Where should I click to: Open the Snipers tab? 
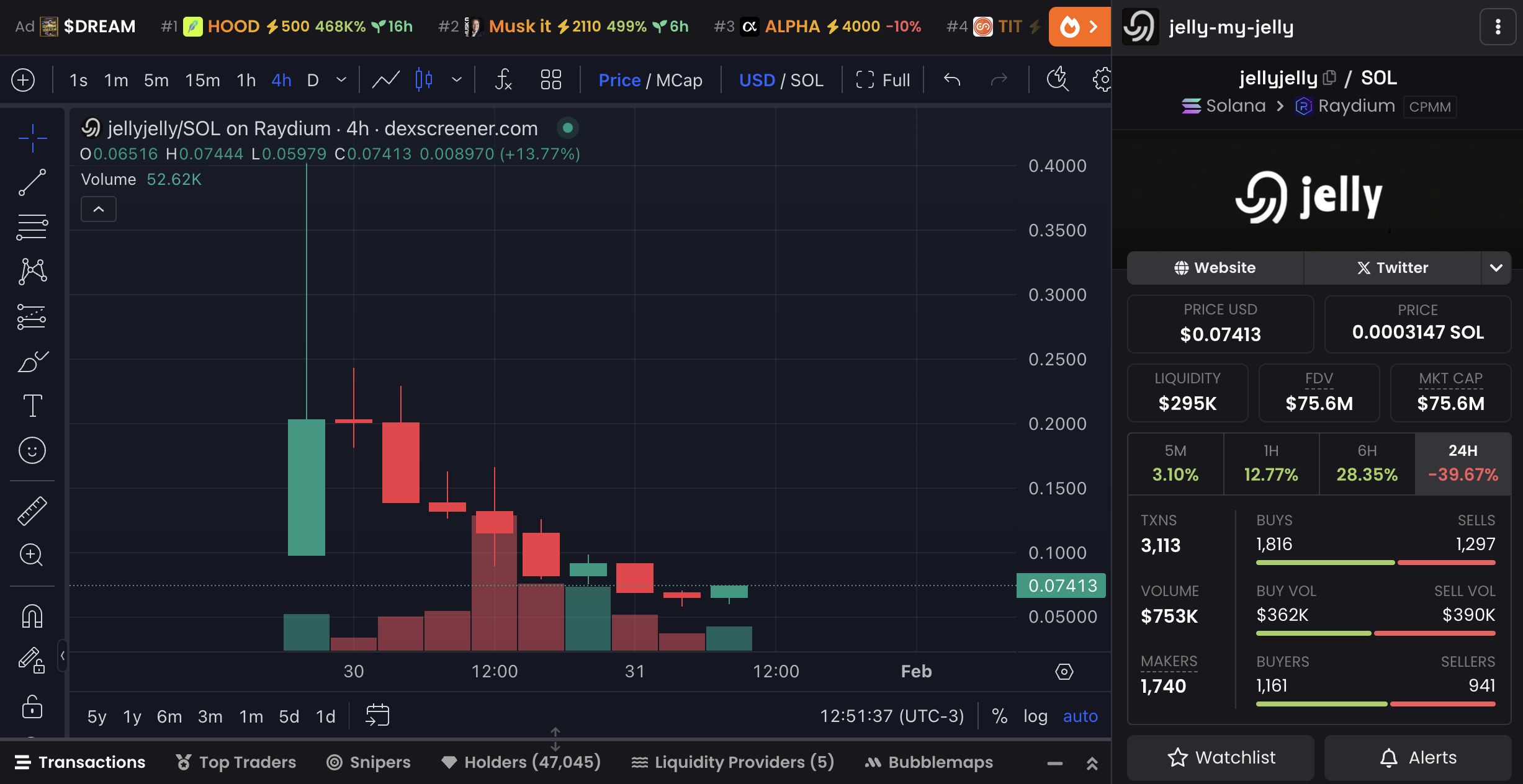(369, 762)
